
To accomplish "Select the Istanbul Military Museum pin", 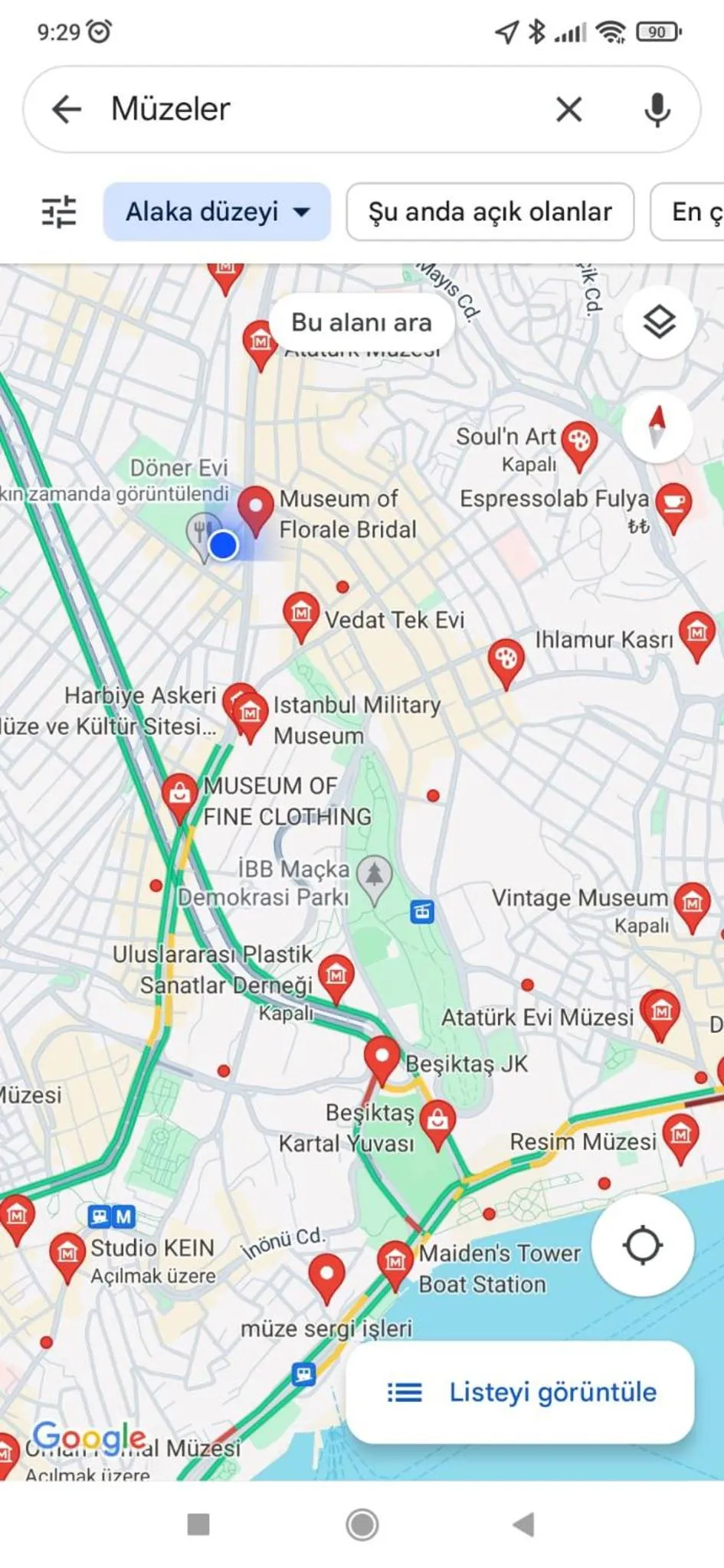I will tap(250, 717).
